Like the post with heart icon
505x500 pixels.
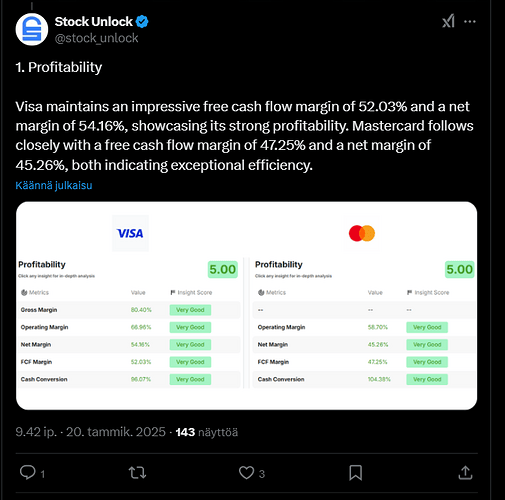[x=247, y=473]
